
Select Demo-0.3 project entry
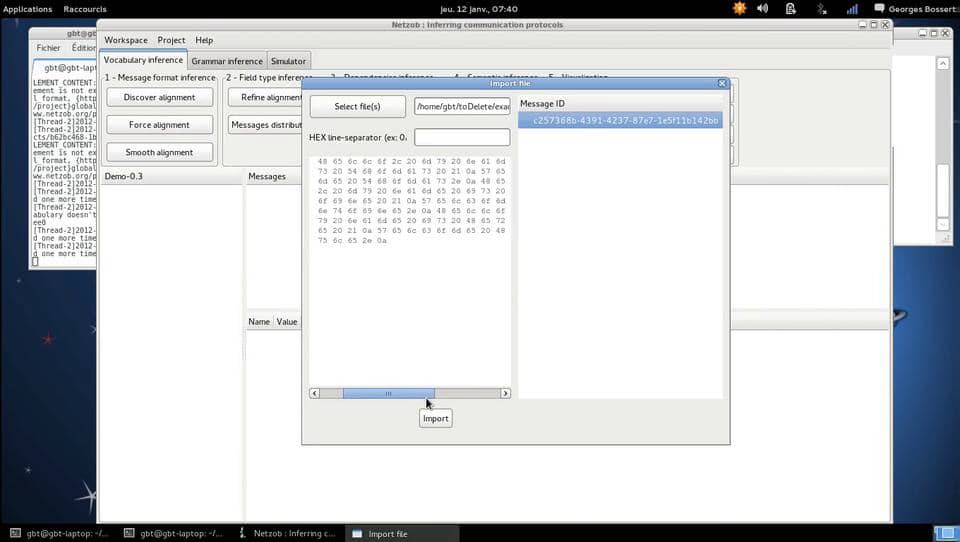click(124, 176)
